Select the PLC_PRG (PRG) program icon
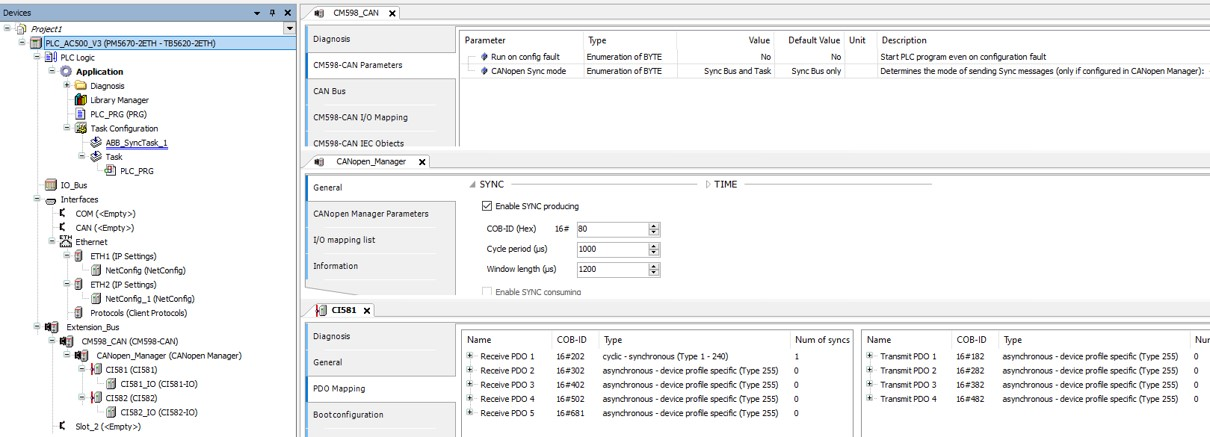Screen dimensions: 1210x437 click(x=82, y=114)
